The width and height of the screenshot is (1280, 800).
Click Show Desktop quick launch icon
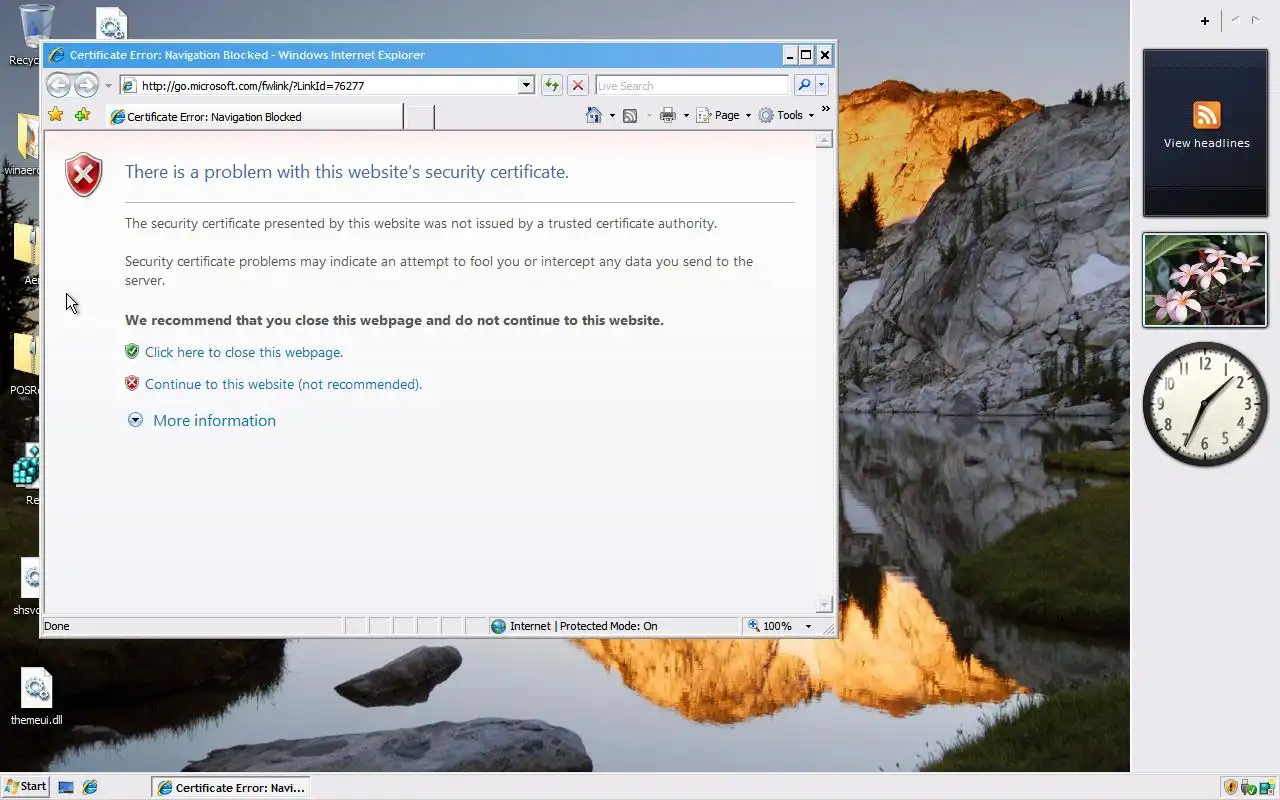pos(66,787)
